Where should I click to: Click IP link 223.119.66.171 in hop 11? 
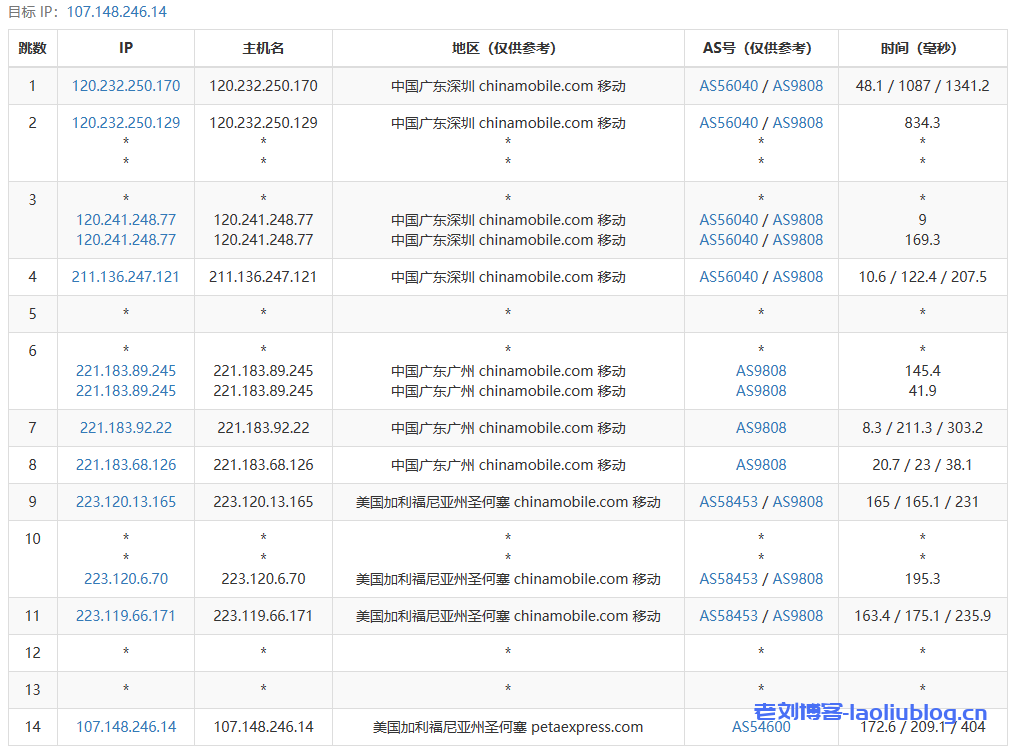126,616
